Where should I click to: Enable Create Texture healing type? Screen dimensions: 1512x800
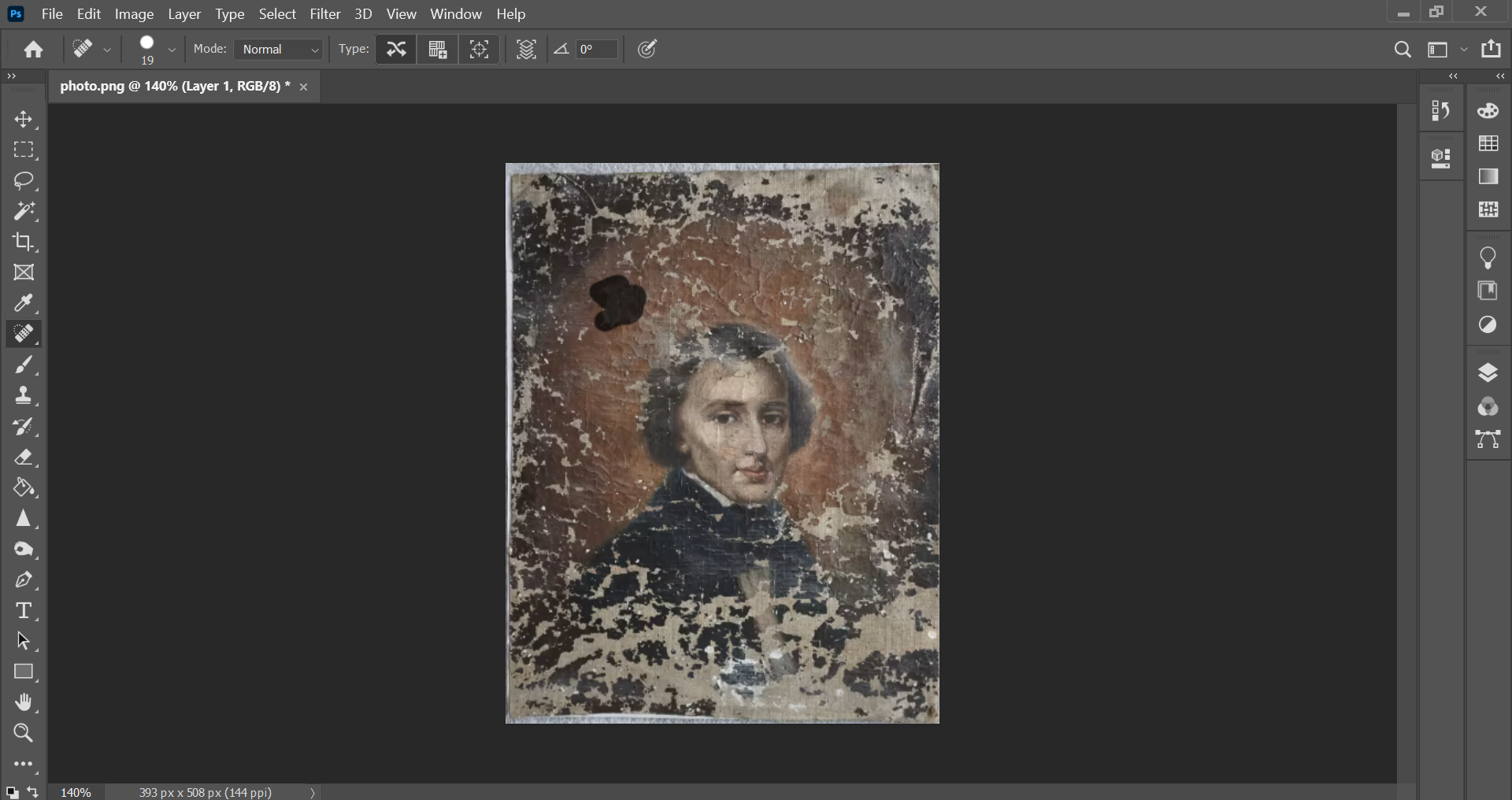[x=438, y=50]
